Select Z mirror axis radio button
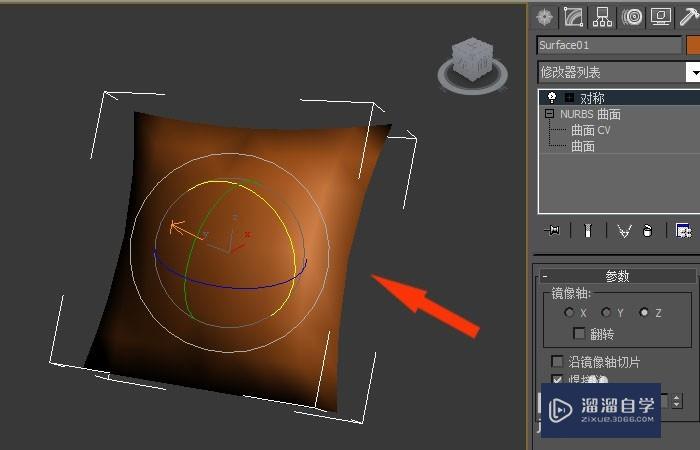The height and width of the screenshot is (450, 700). pos(644,312)
